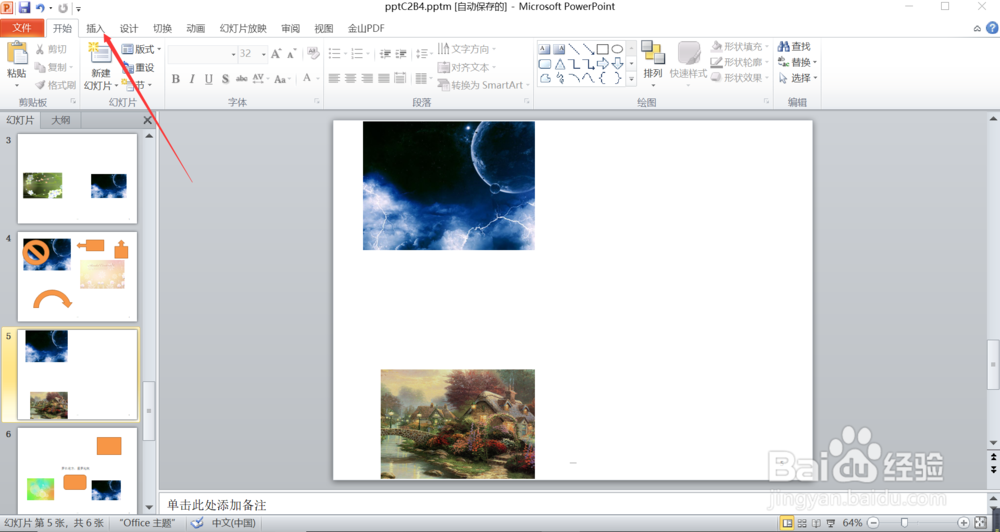Viewport: 1000px width, 532px height.
Task: Click the Columns icon in paragraph group
Action: [x=422, y=78]
